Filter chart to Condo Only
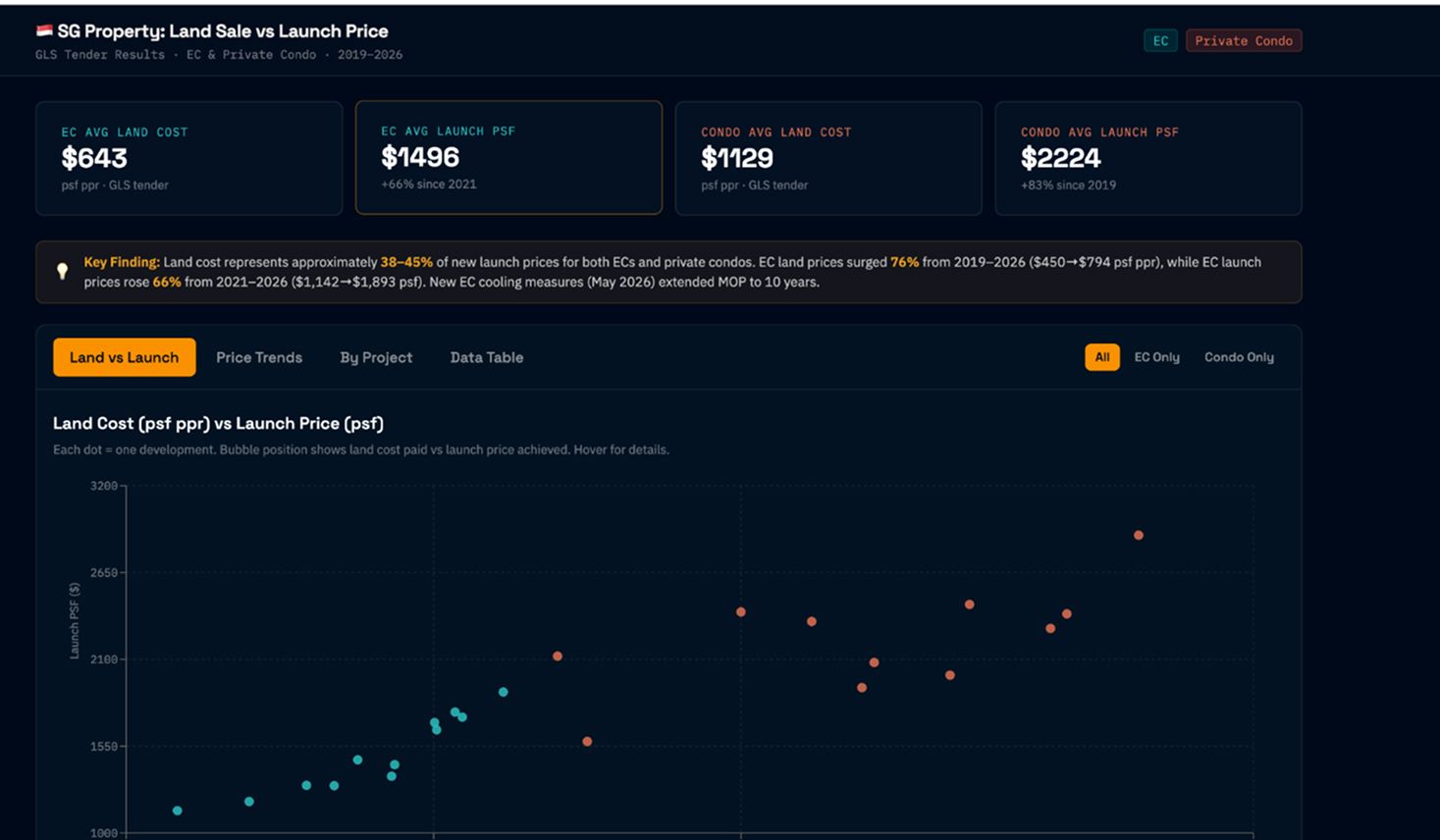This screenshot has width=1440, height=840. pos(1239,357)
